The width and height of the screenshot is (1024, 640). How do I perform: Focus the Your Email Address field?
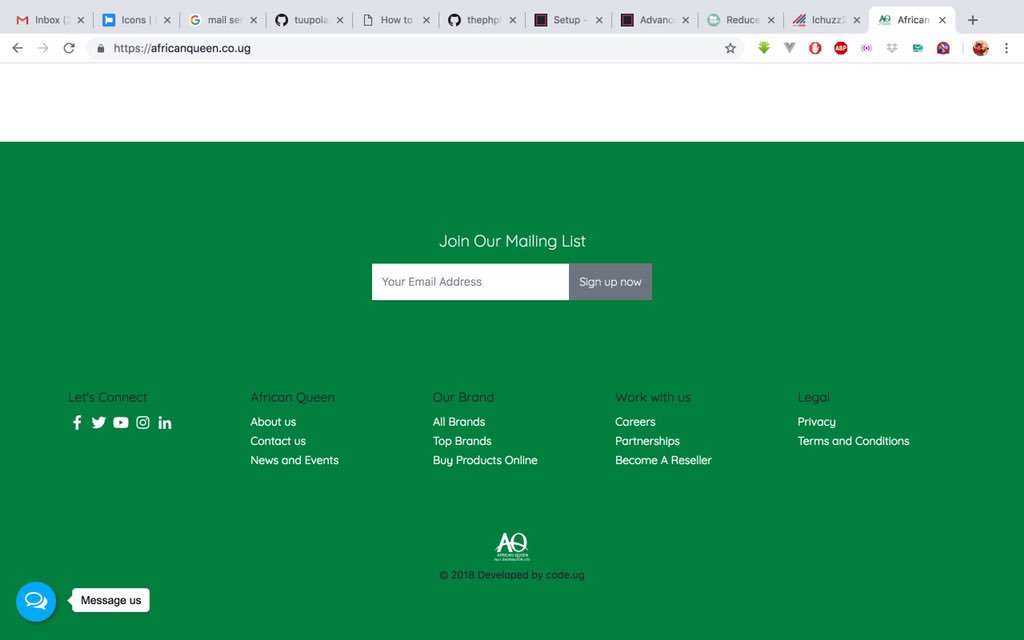[x=470, y=281]
